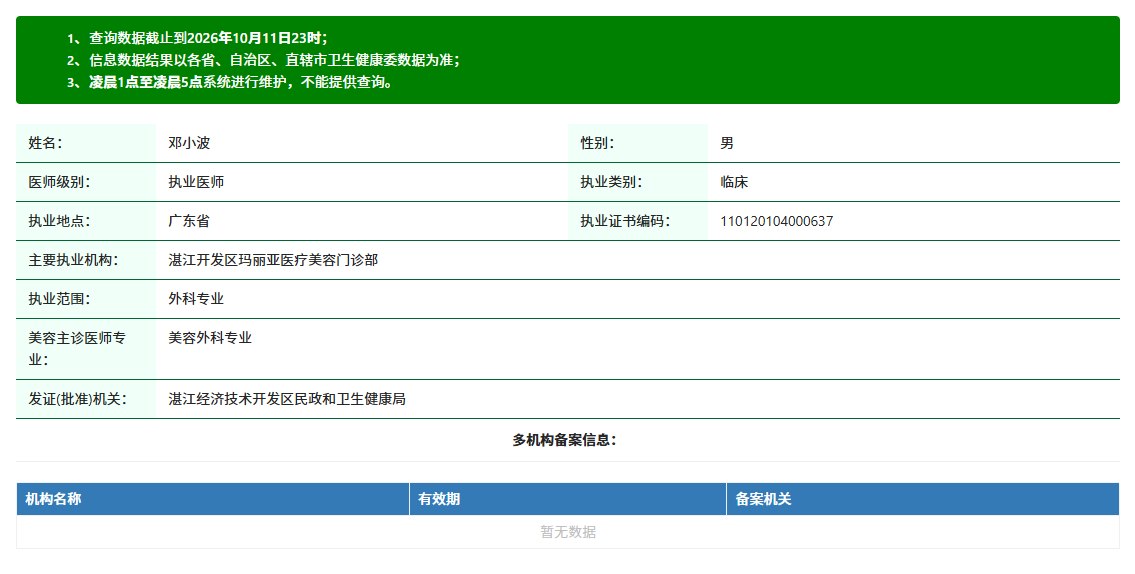Image resolution: width=1135 pixels, height=574 pixels.
Task: Click the 主要执业机构 label
Action: coord(73,261)
